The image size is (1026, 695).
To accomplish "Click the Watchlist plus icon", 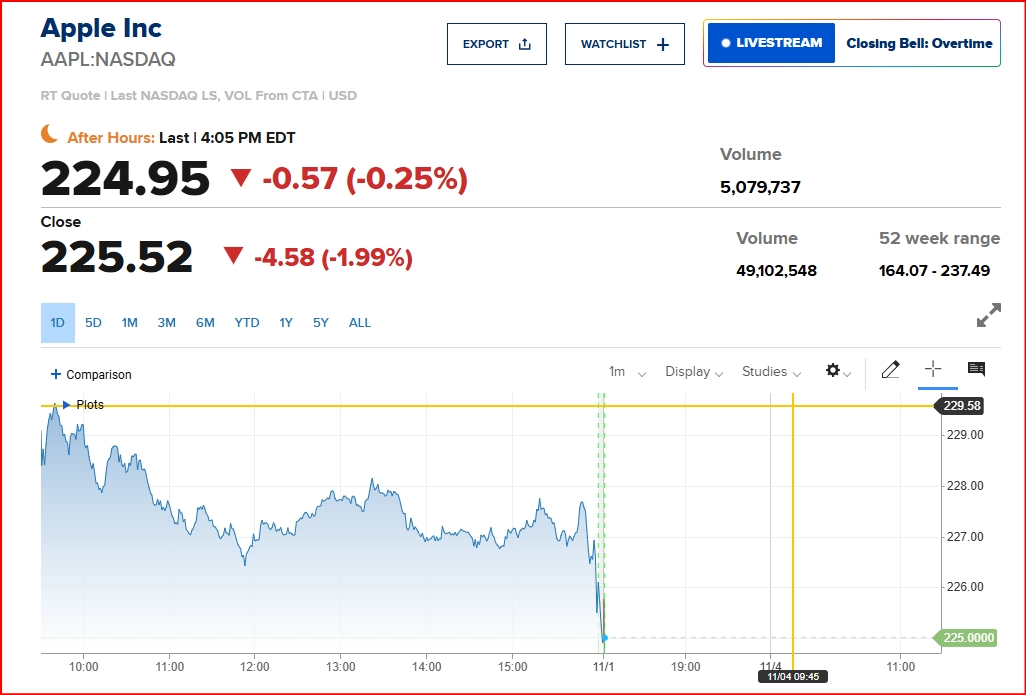I will pos(662,44).
